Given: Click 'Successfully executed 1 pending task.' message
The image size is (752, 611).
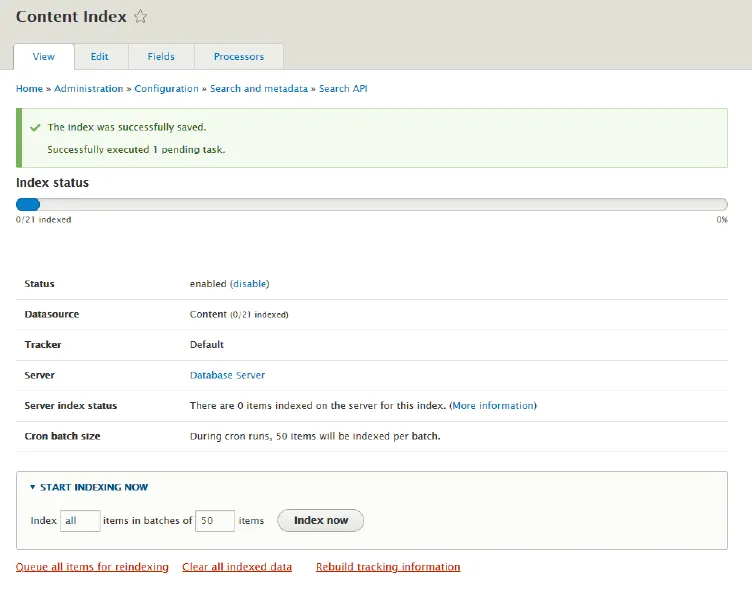Looking at the screenshot, I should tap(136, 150).
